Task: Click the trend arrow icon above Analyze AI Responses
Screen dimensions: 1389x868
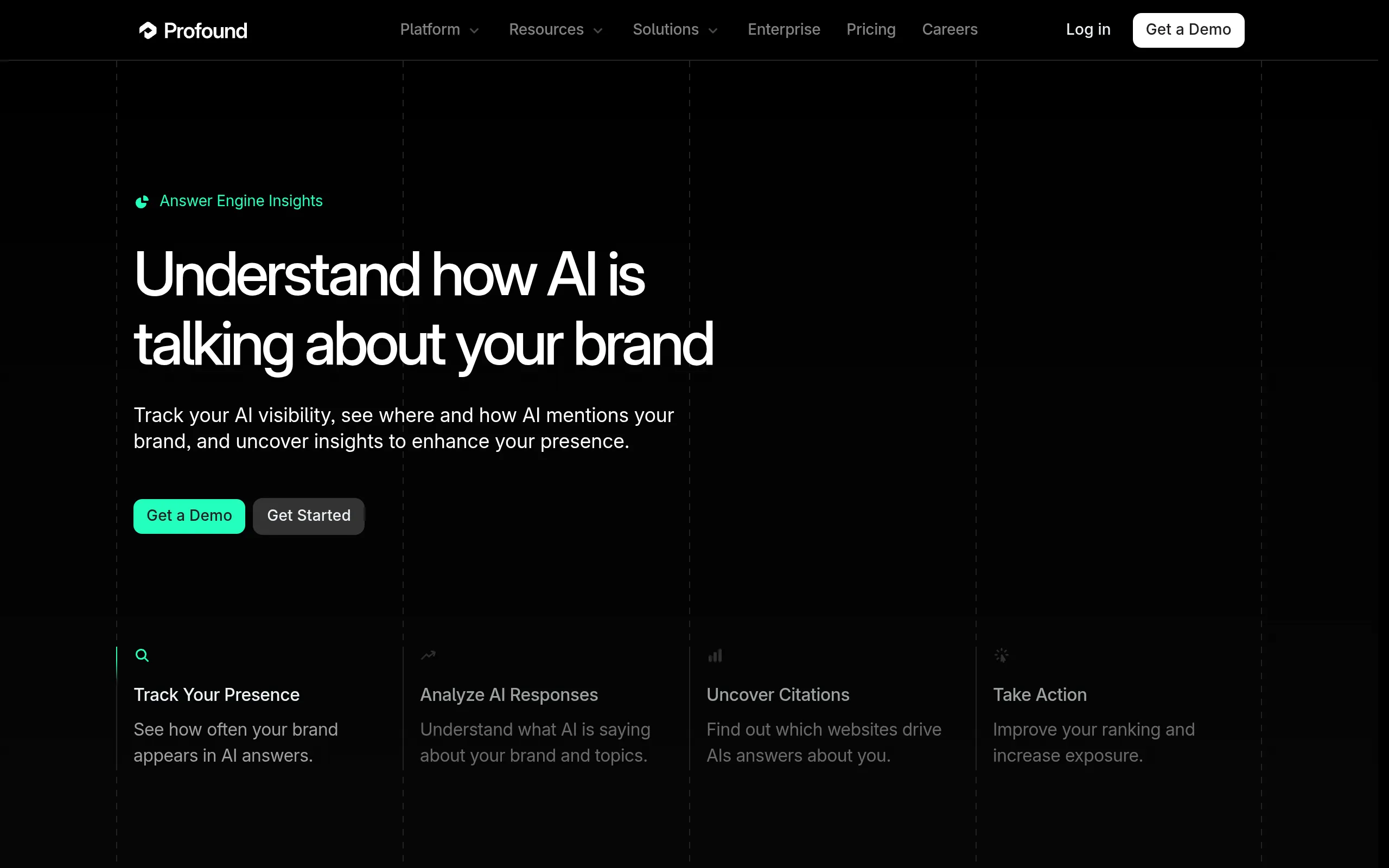Action: tap(428, 655)
